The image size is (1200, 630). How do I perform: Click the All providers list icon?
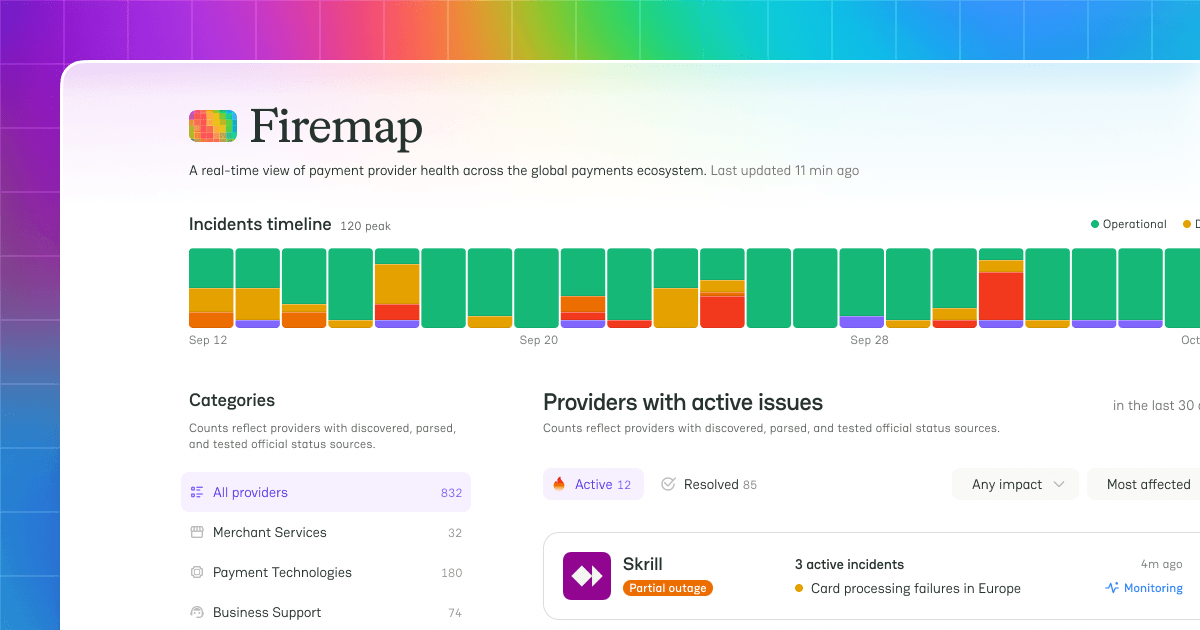point(197,492)
